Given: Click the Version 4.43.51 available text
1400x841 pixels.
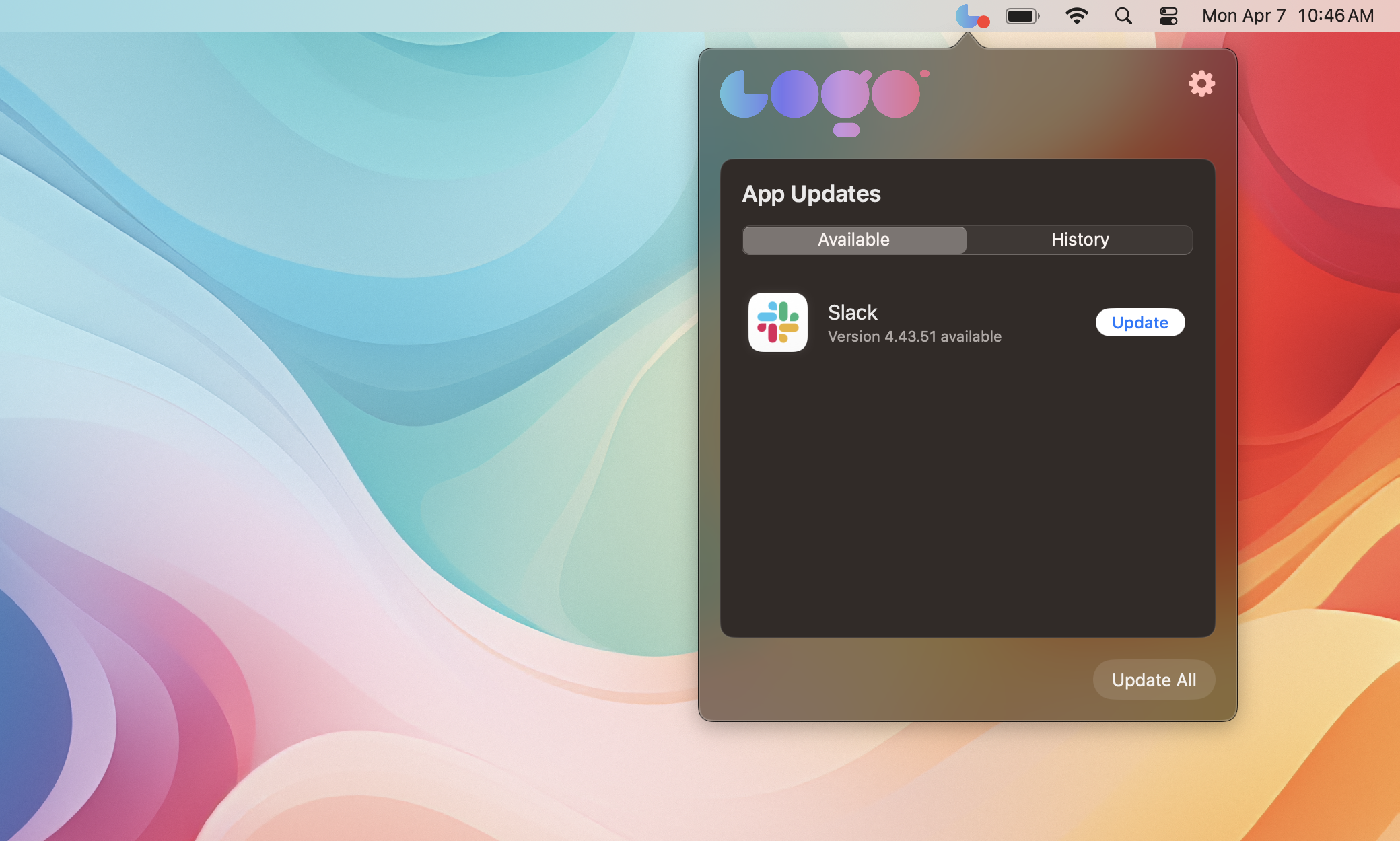Looking at the screenshot, I should coord(914,336).
